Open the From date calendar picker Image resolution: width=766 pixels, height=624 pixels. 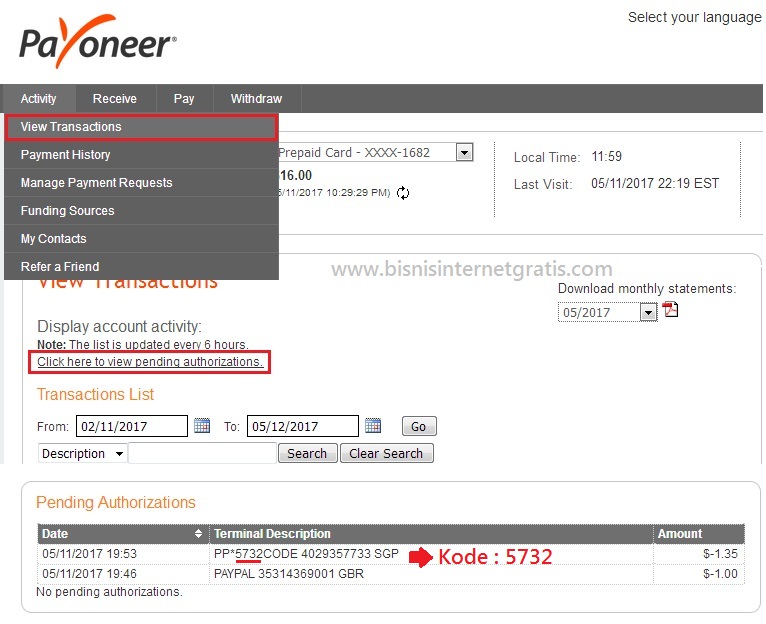click(202, 426)
